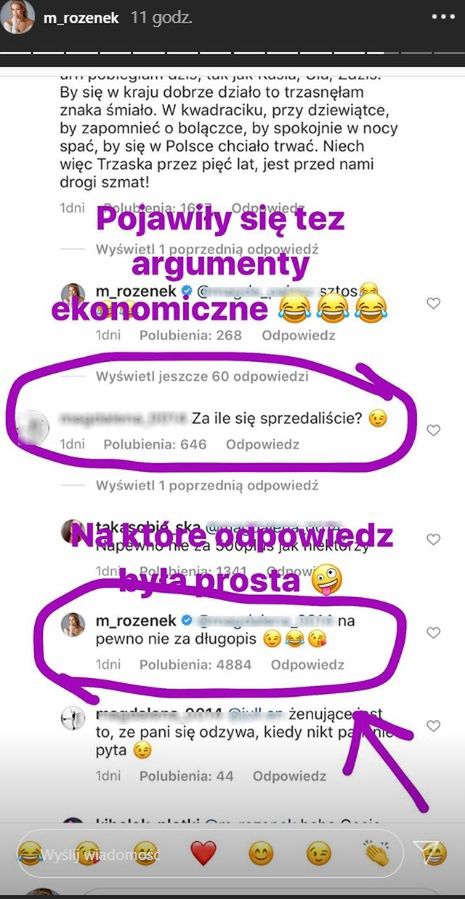The width and height of the screenshot is (465, 899).
Task: Open the three-dot story options menu
Action: click(443, 17)
